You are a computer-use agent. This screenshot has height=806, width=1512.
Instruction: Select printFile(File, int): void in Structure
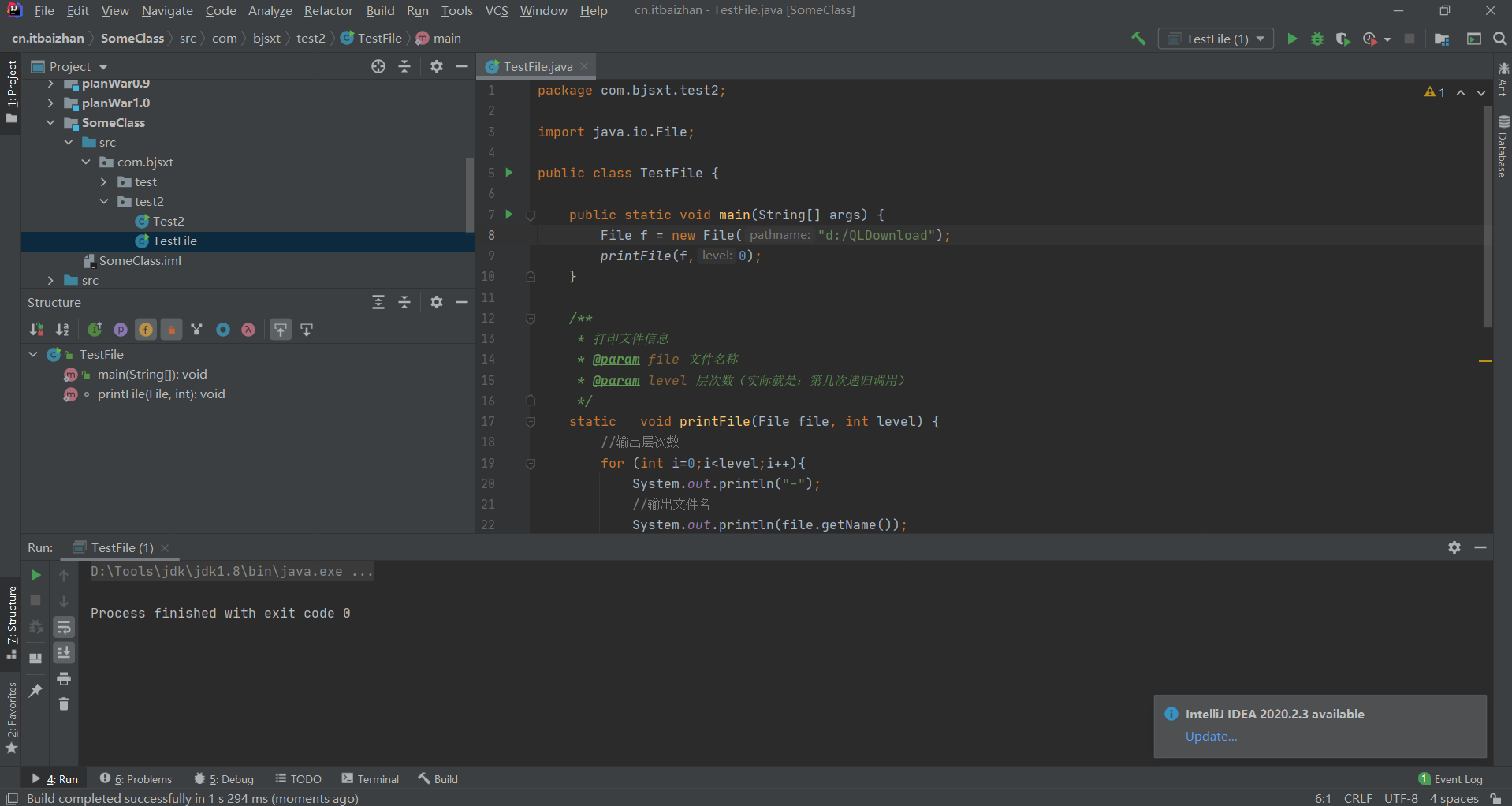161,394
